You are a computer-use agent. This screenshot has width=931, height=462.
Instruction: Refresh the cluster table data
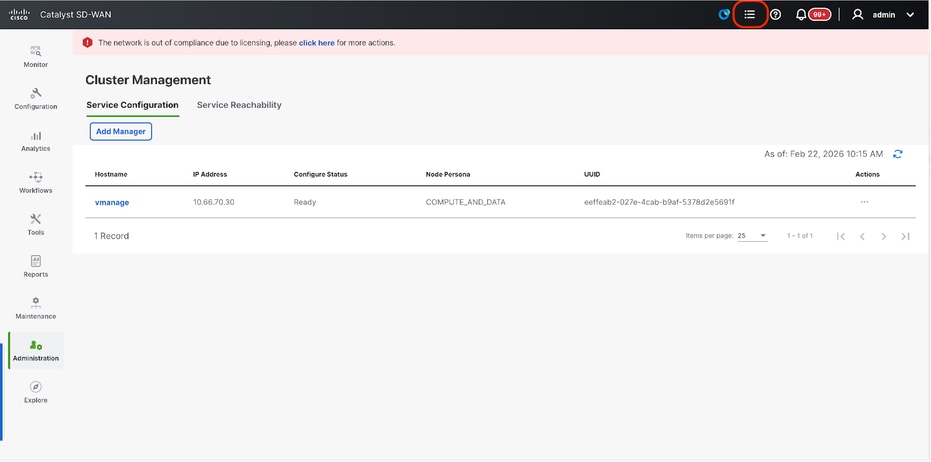coord(898,154)
